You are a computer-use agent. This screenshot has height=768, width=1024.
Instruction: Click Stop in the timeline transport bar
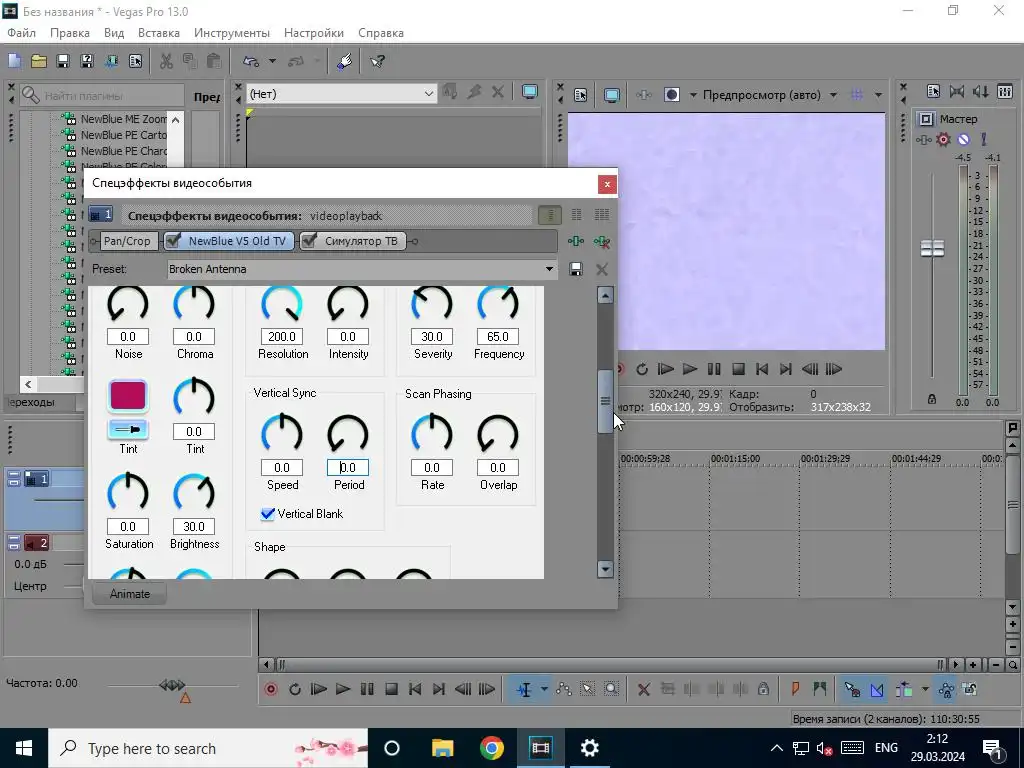point(391,689)
